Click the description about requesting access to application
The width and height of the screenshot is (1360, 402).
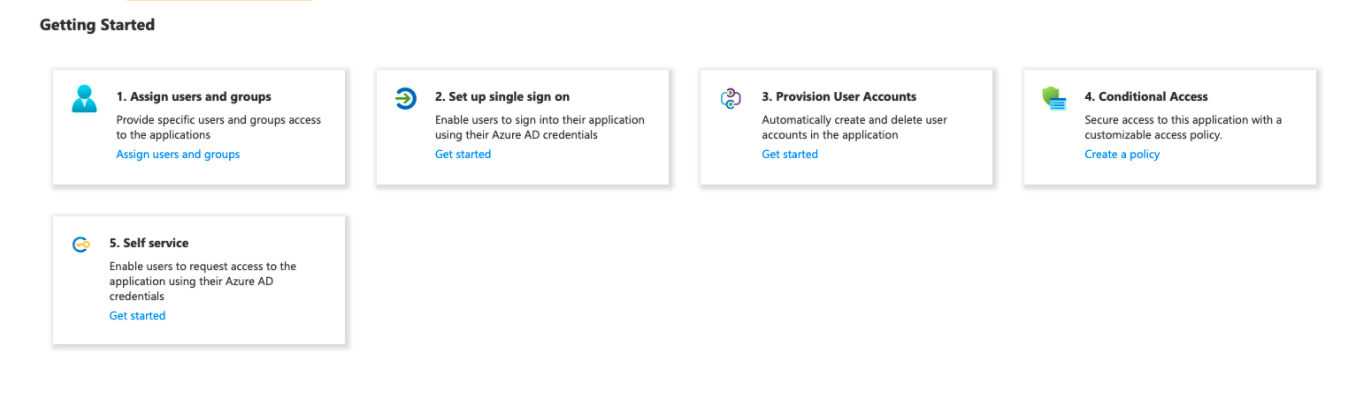click(x=203, y=281)
